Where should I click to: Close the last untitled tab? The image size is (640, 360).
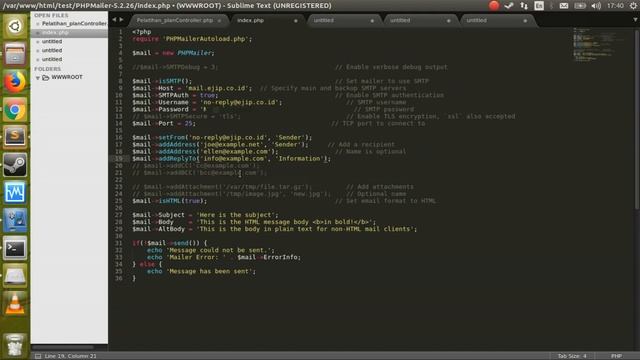(525, 20)
